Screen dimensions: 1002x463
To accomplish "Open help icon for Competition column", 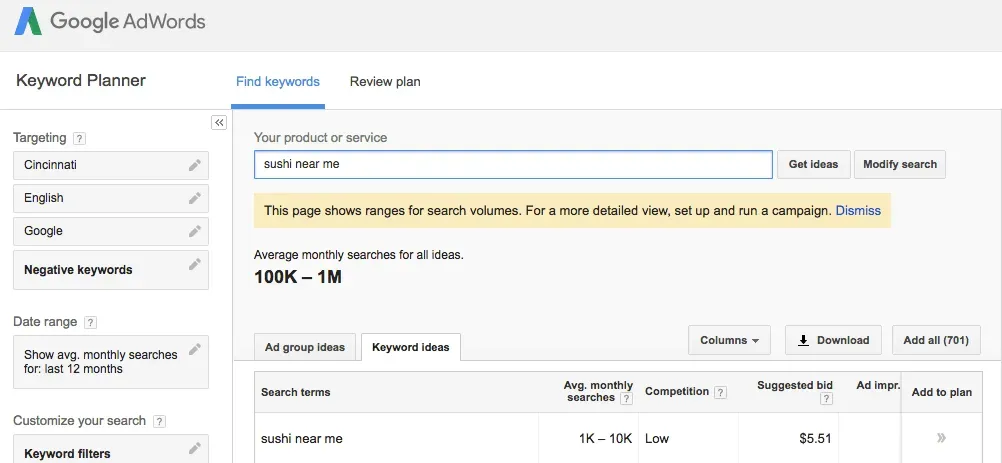I will (720, 392).
